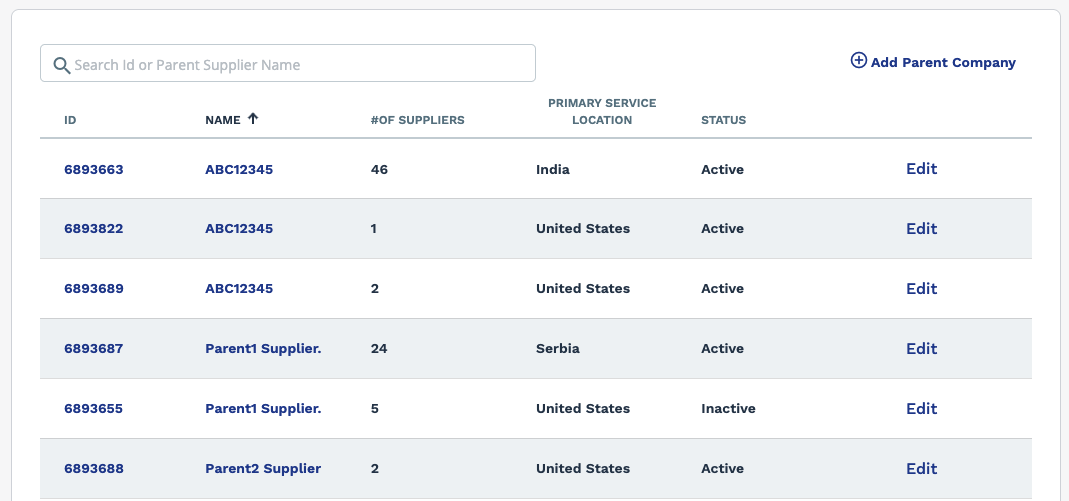
Task: Open supplier ID 6893689
Action: coord(94,289)
